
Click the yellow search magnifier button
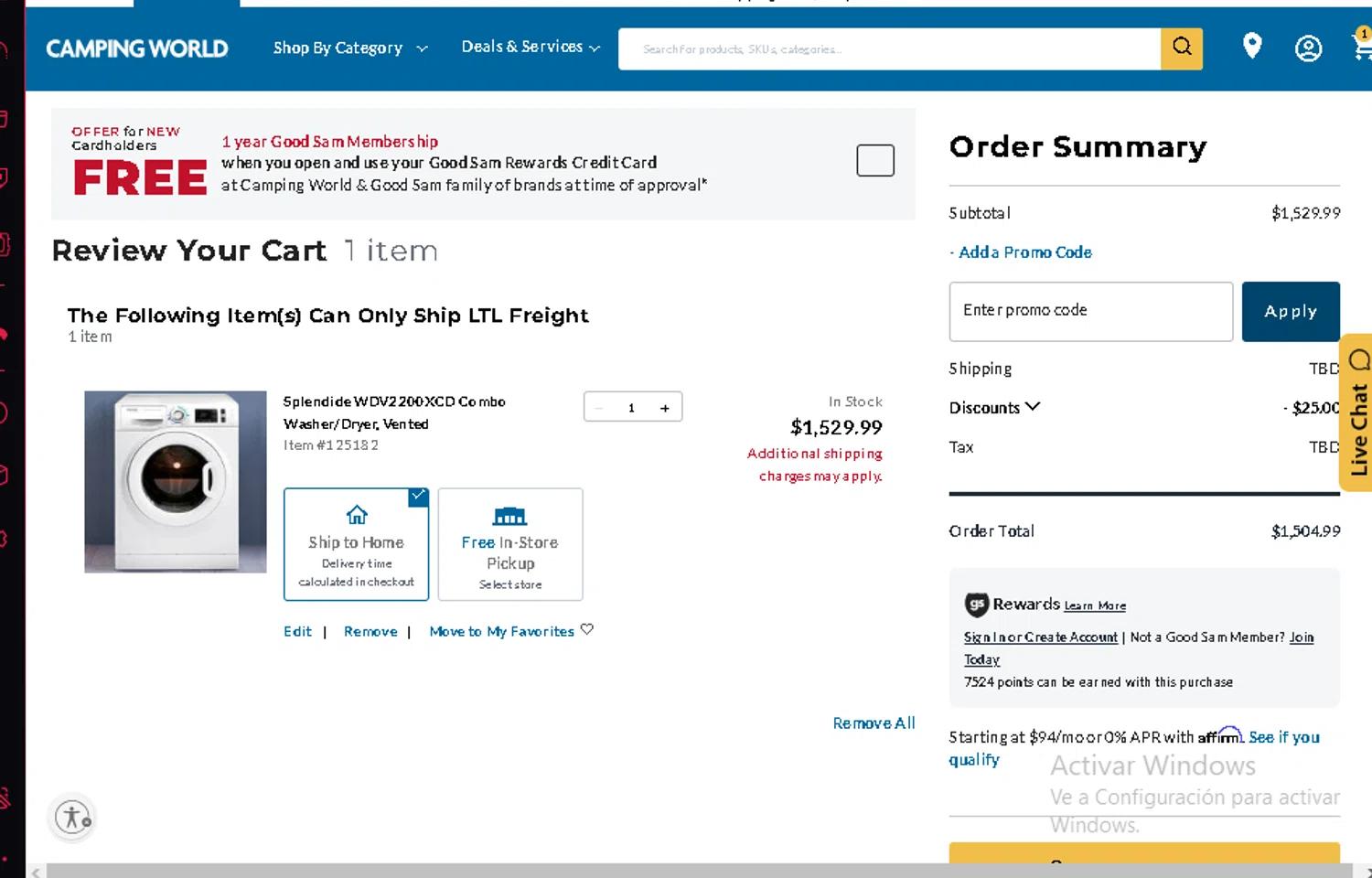tap(1182, 48)
